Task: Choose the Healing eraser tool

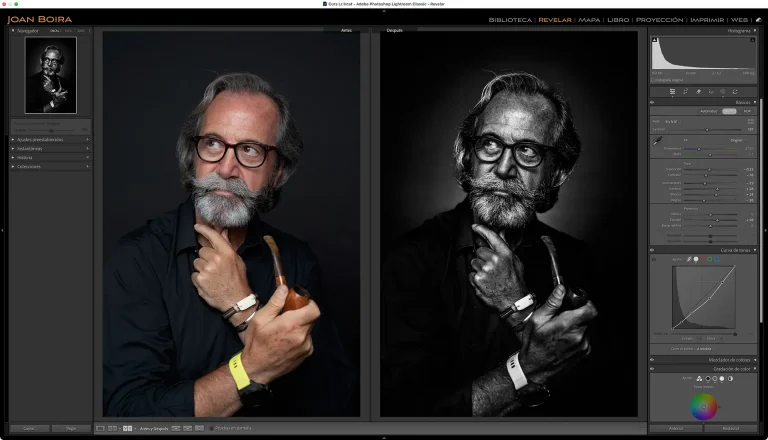Action: click(x=698, y=92)
